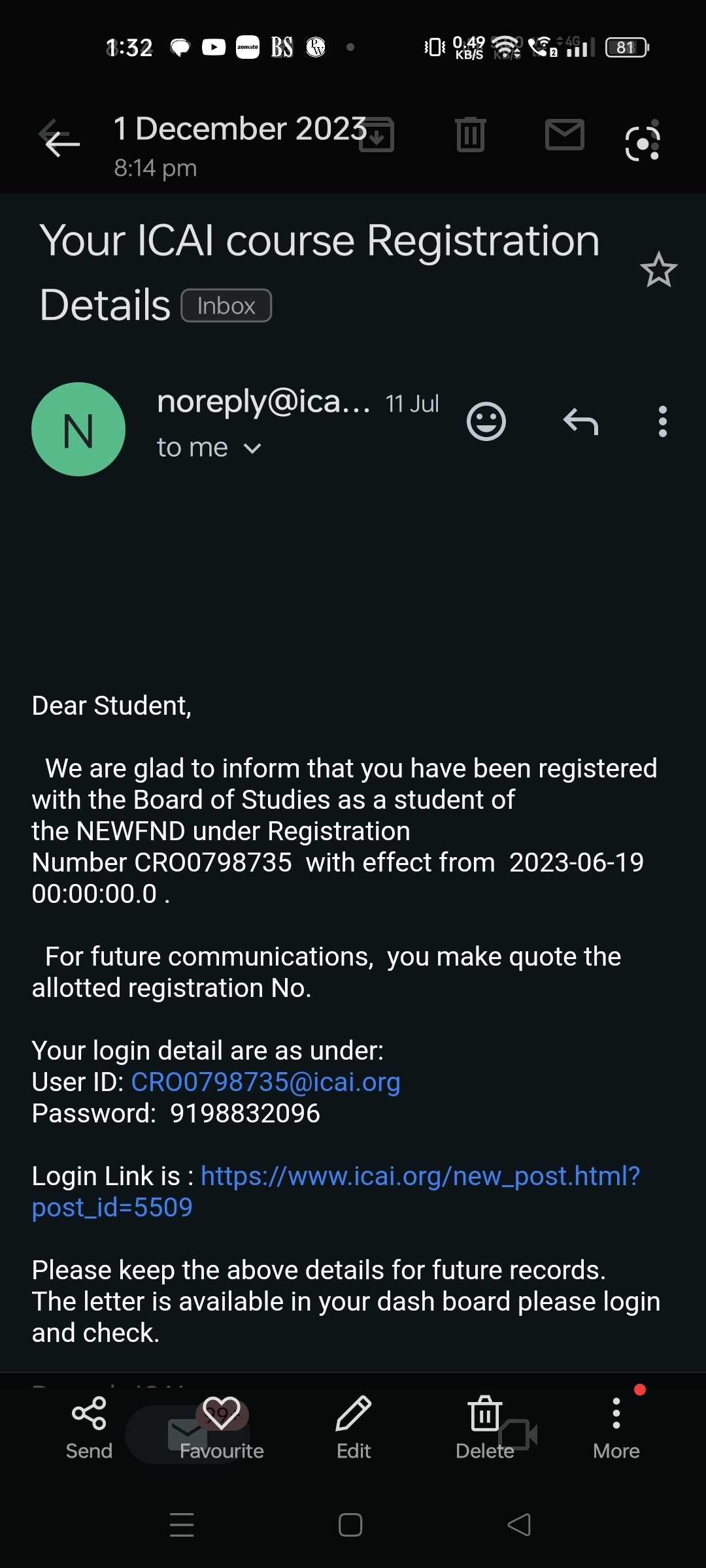This screenshot has height=1568, width=706.
Task: Expand recipient details next to "to me"
Action: (x=252, y=448)
